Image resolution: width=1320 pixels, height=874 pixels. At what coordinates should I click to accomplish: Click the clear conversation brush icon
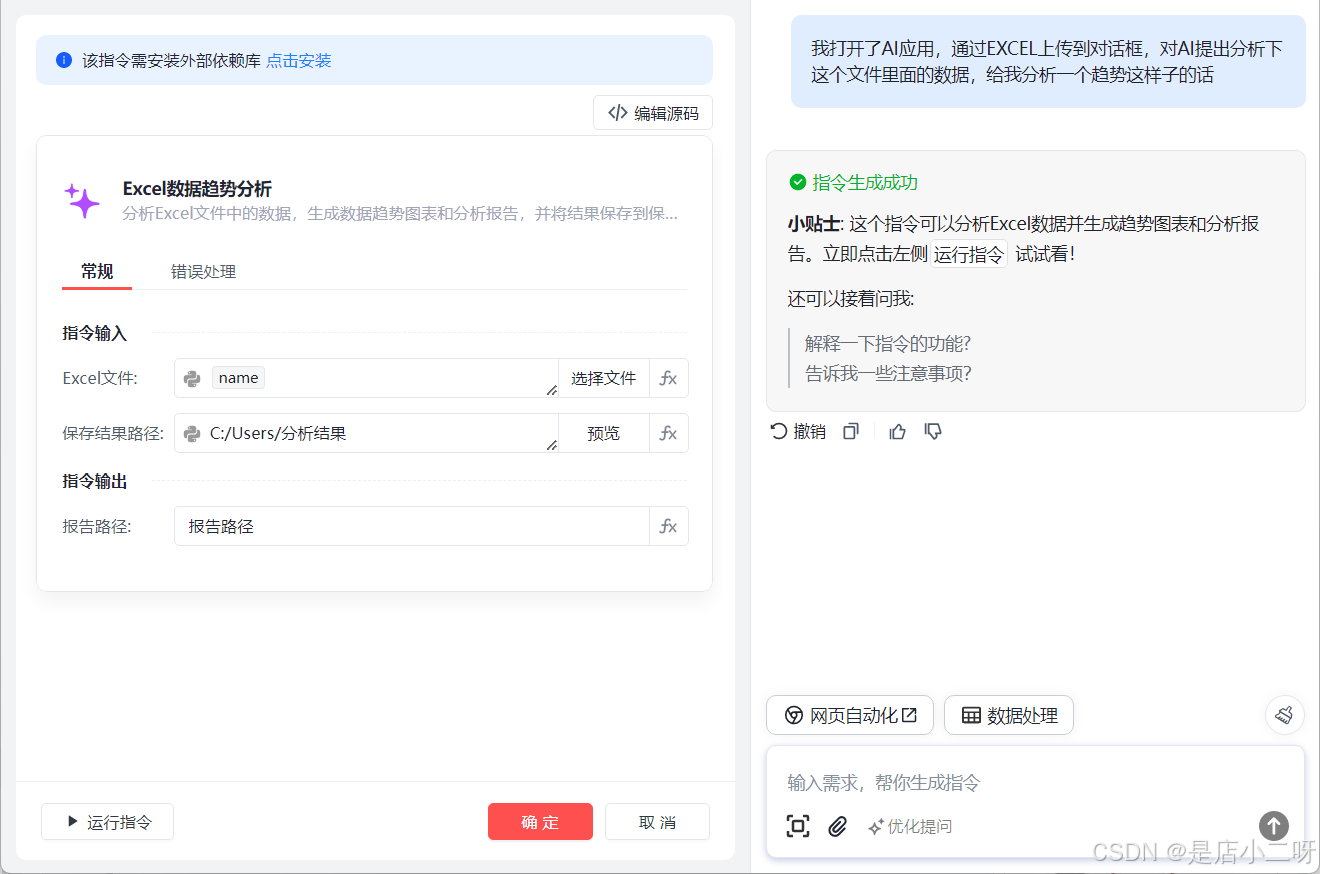(x=1285, y=714)
